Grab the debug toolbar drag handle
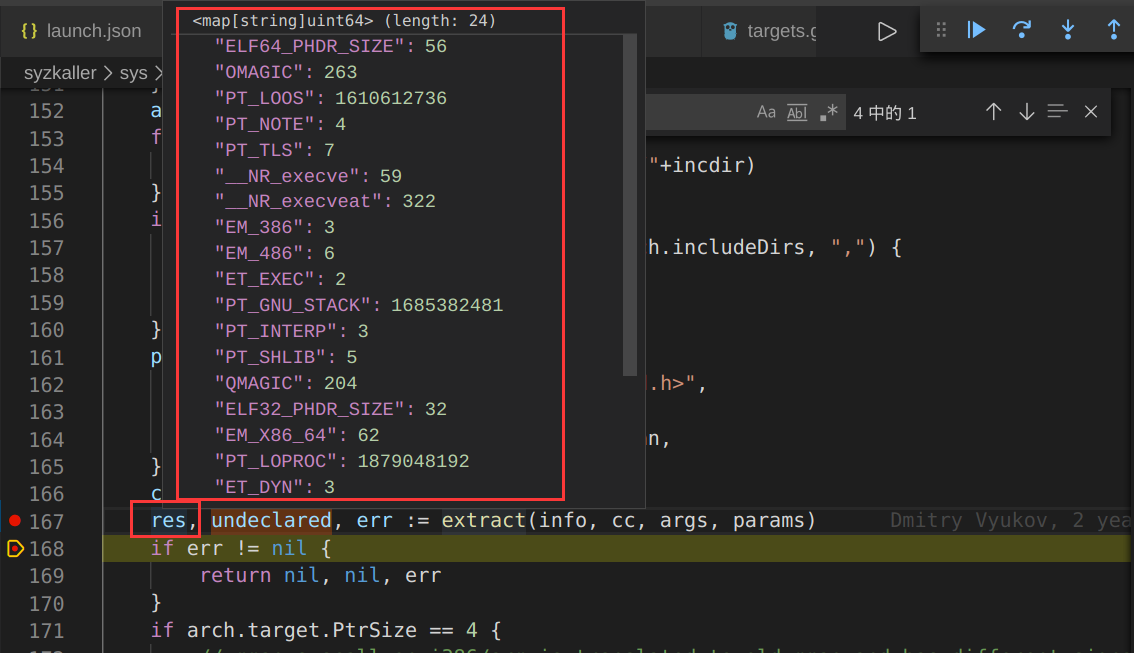 click(x=941, y=30)
